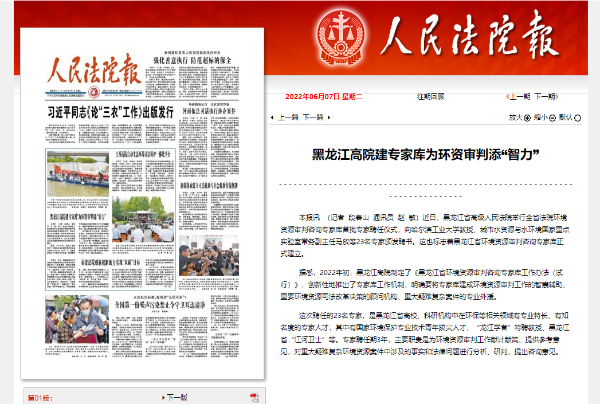Open next article 下一篇
Viewport: 600px width, 404px height.
(x=314, y=117)
